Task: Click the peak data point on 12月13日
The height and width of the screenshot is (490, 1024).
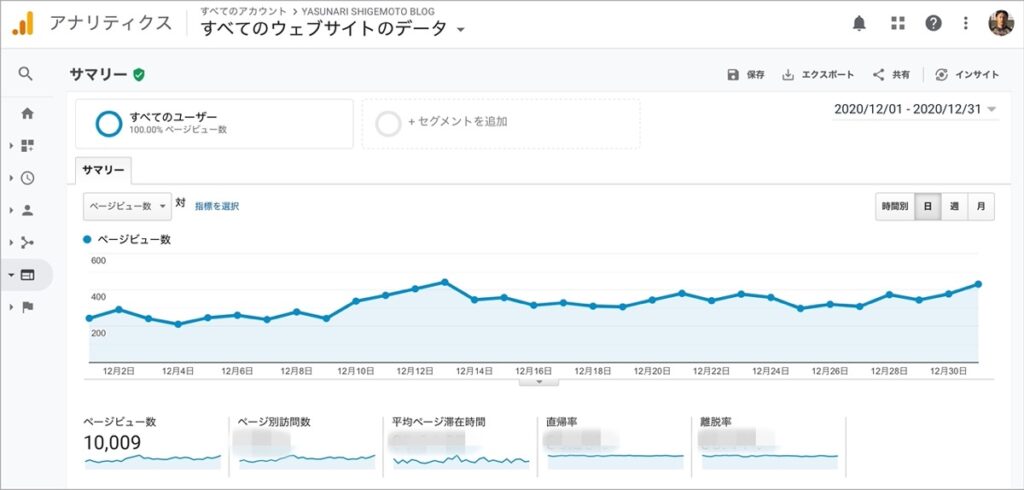Action: pyautogui.click(x=445, y=282)
